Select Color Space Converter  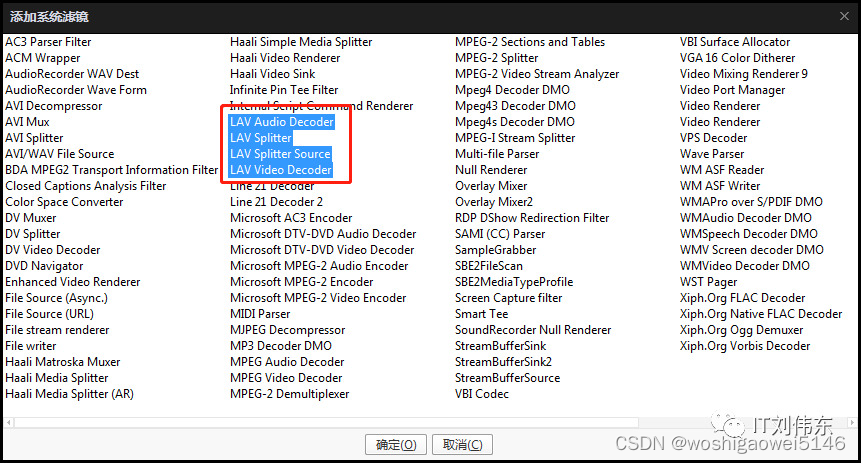coord(64,202)
